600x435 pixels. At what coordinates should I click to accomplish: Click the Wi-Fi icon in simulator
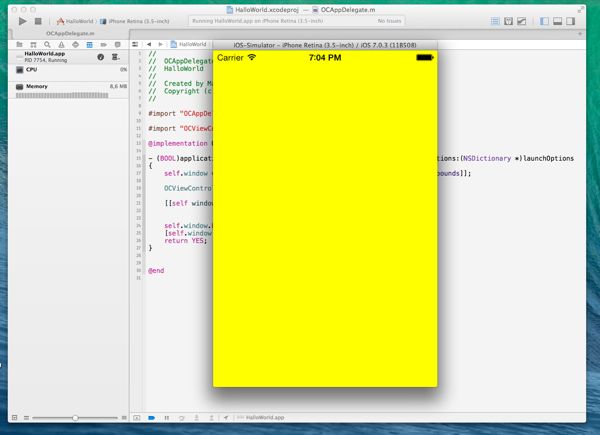coord(252,57)
